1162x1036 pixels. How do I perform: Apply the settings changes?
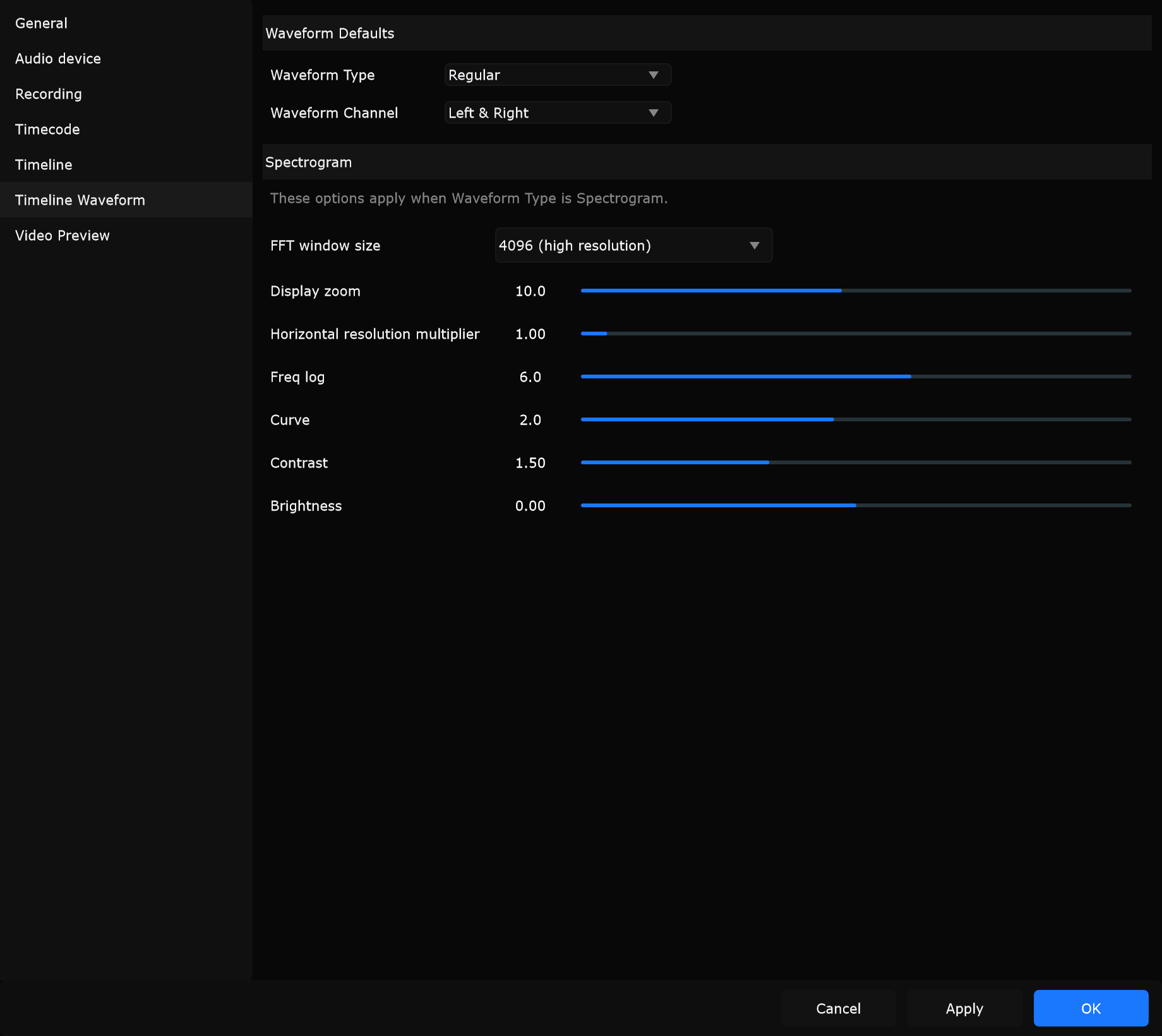[x=964, y=1008]
